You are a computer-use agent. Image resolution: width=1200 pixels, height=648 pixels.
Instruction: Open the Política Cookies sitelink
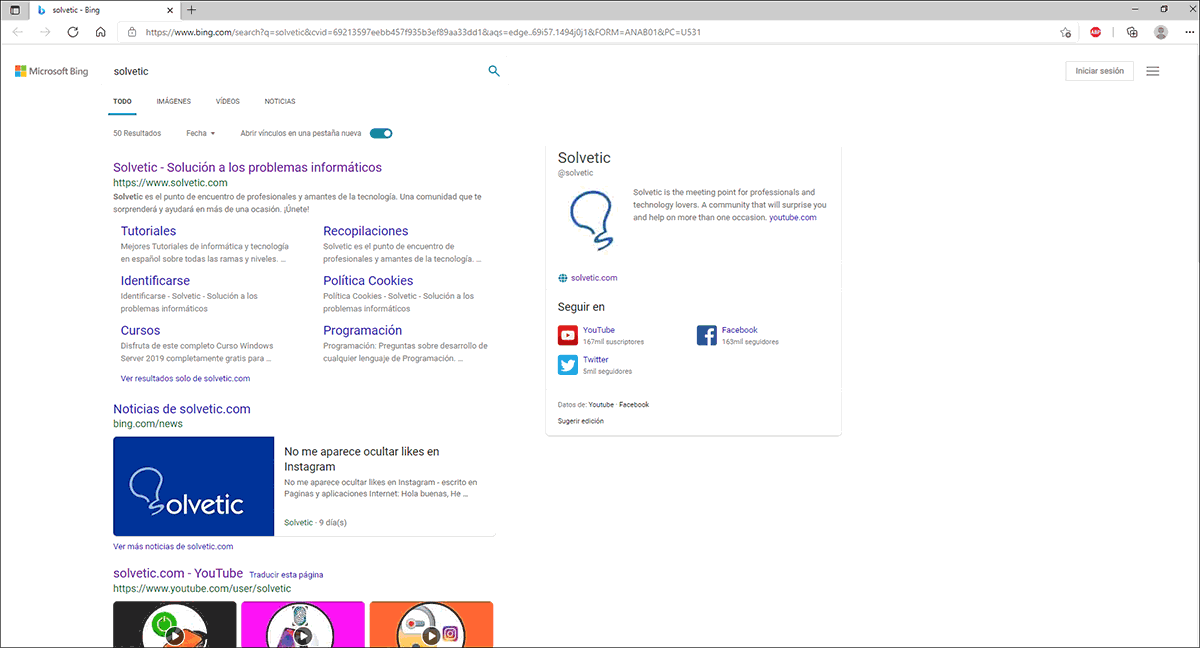[x=368, y=281]
